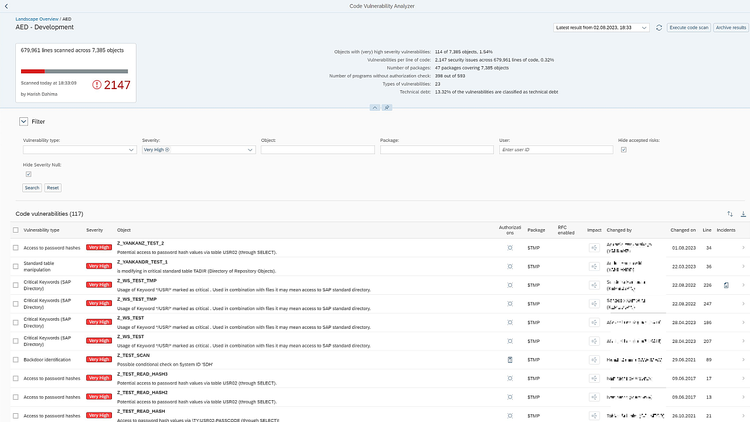The width and height of the screenshot is (750, 422).
Task: Click the Backdoor identification vulnerability type
Action: 47,360
